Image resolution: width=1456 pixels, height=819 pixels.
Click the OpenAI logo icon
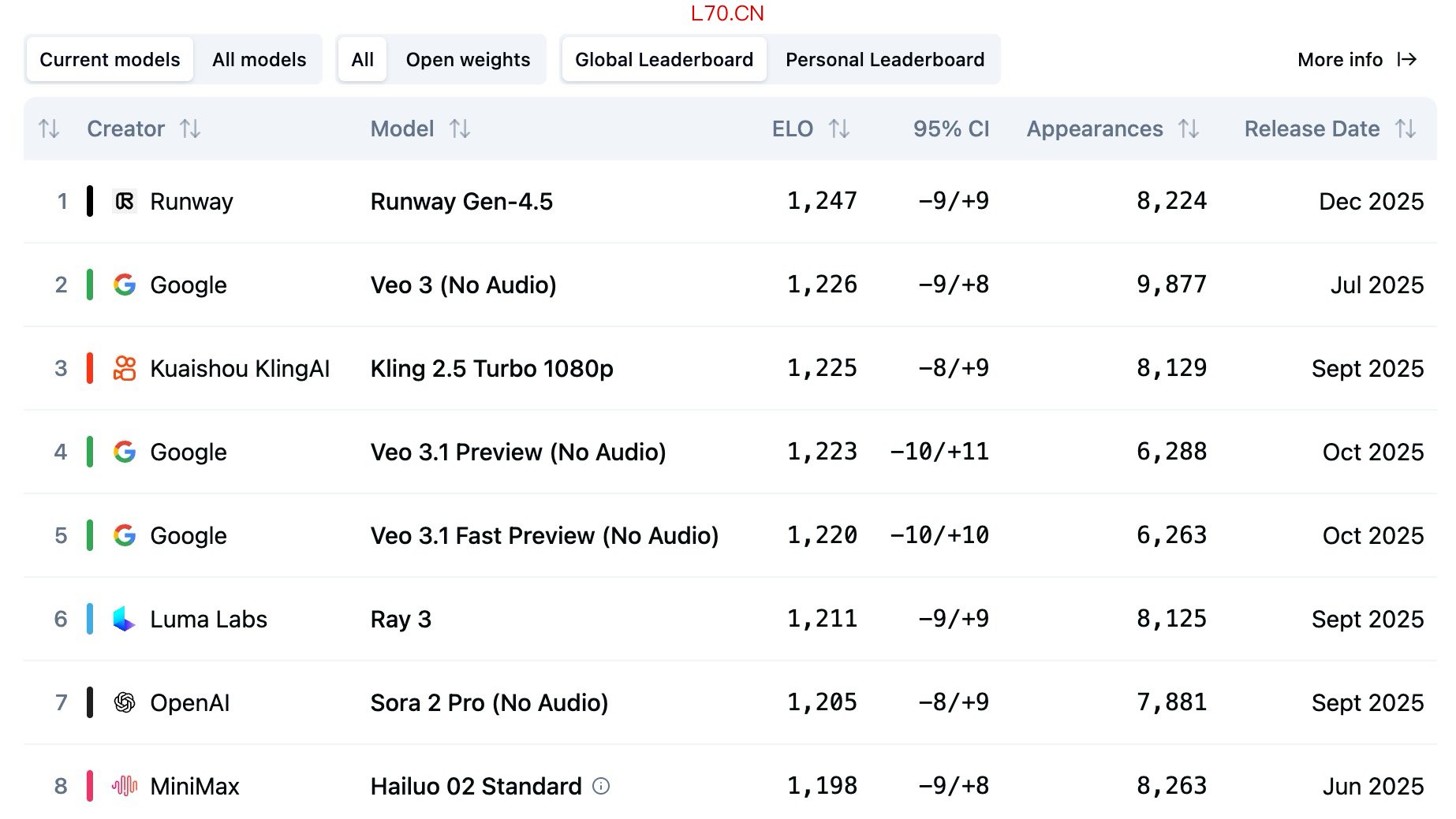tap(125, 702)
